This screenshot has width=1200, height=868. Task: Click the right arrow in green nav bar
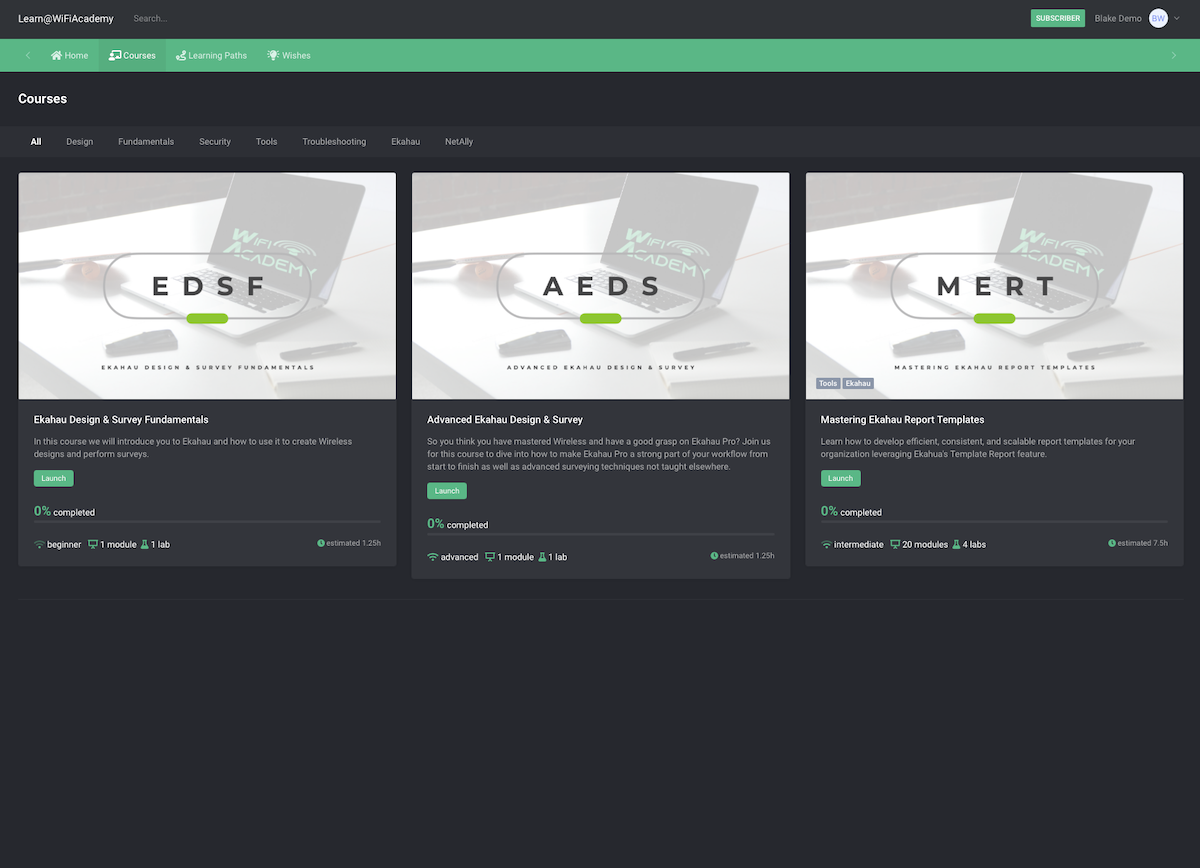1173,55
